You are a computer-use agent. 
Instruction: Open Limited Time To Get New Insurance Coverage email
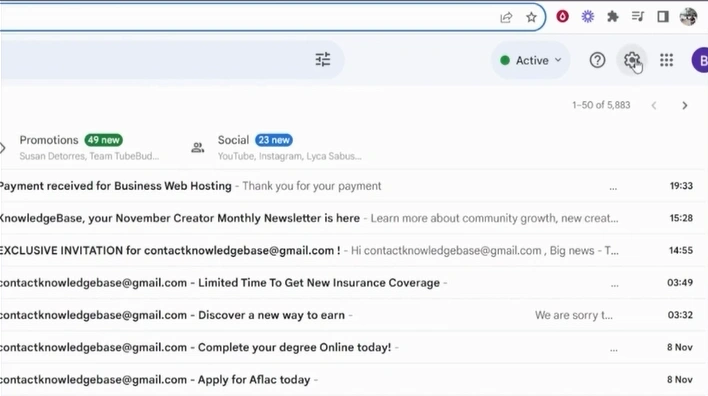coord(354,283)
